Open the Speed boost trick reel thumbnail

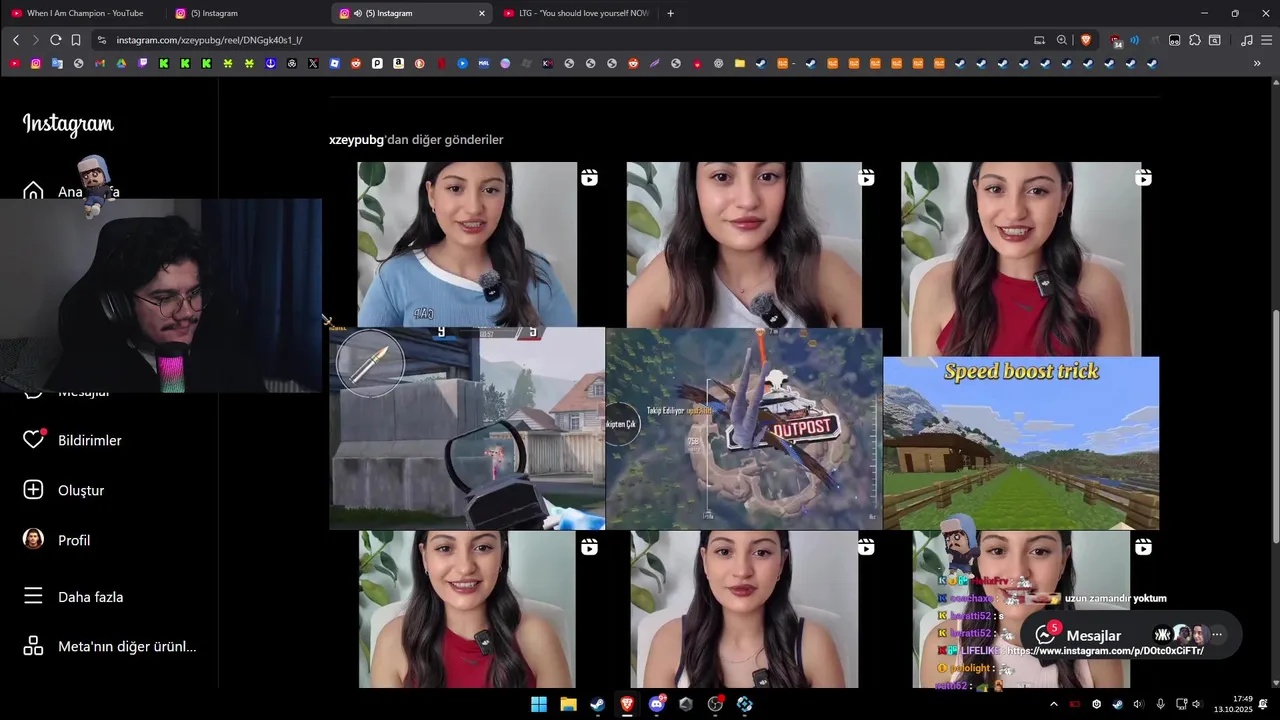click(1021, 443)
